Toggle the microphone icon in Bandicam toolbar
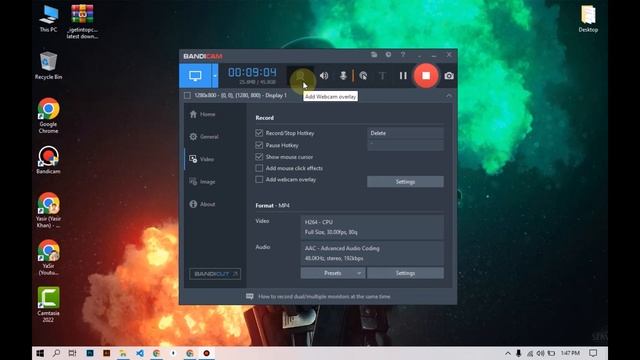This screenshot has width=640, height=360. click(x=343, y=76)
